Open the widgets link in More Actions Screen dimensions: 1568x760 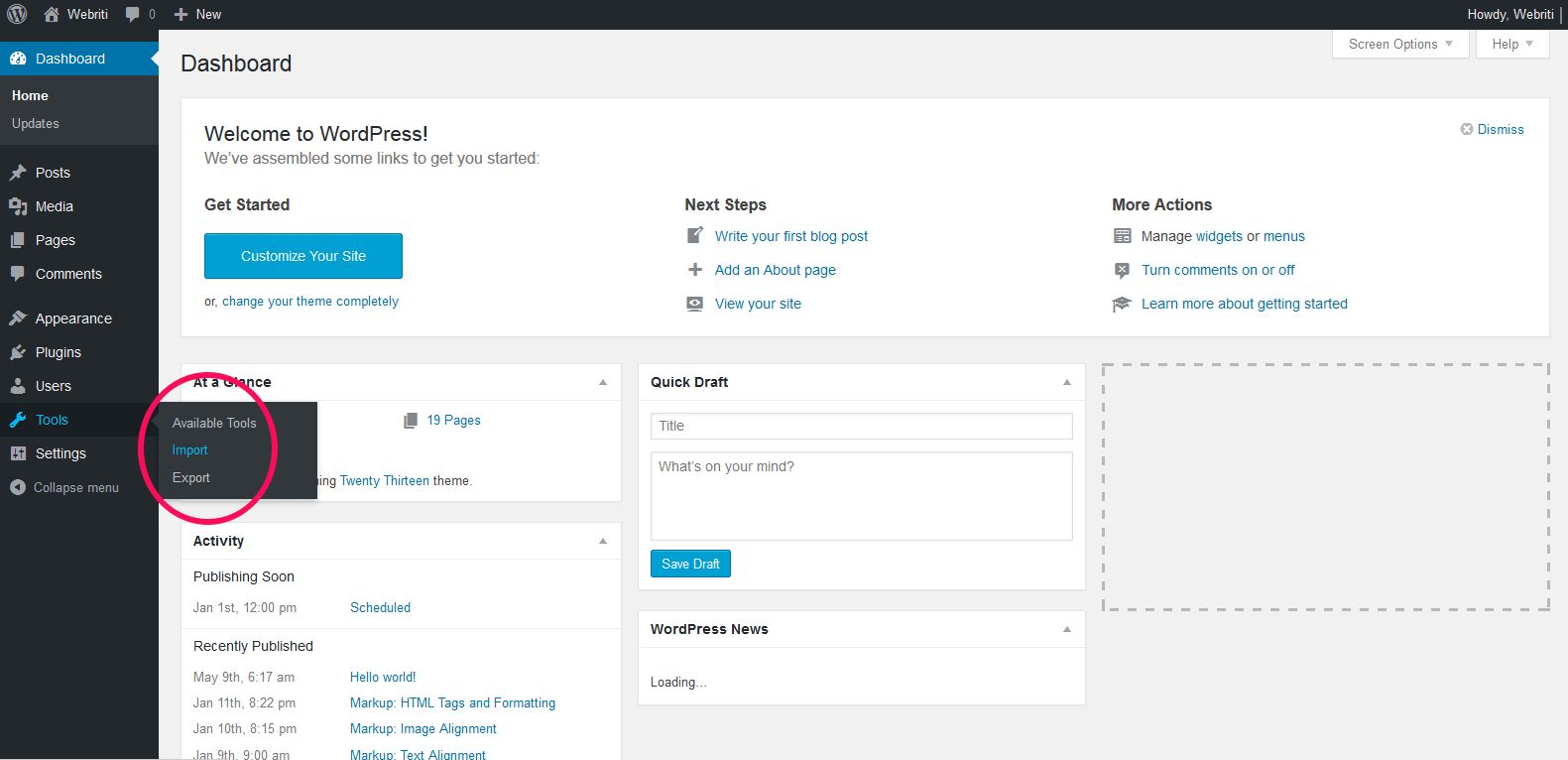[x=1219, y=236]
